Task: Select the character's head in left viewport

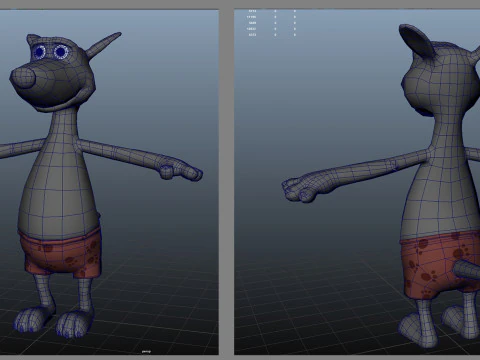Action: 53,73
